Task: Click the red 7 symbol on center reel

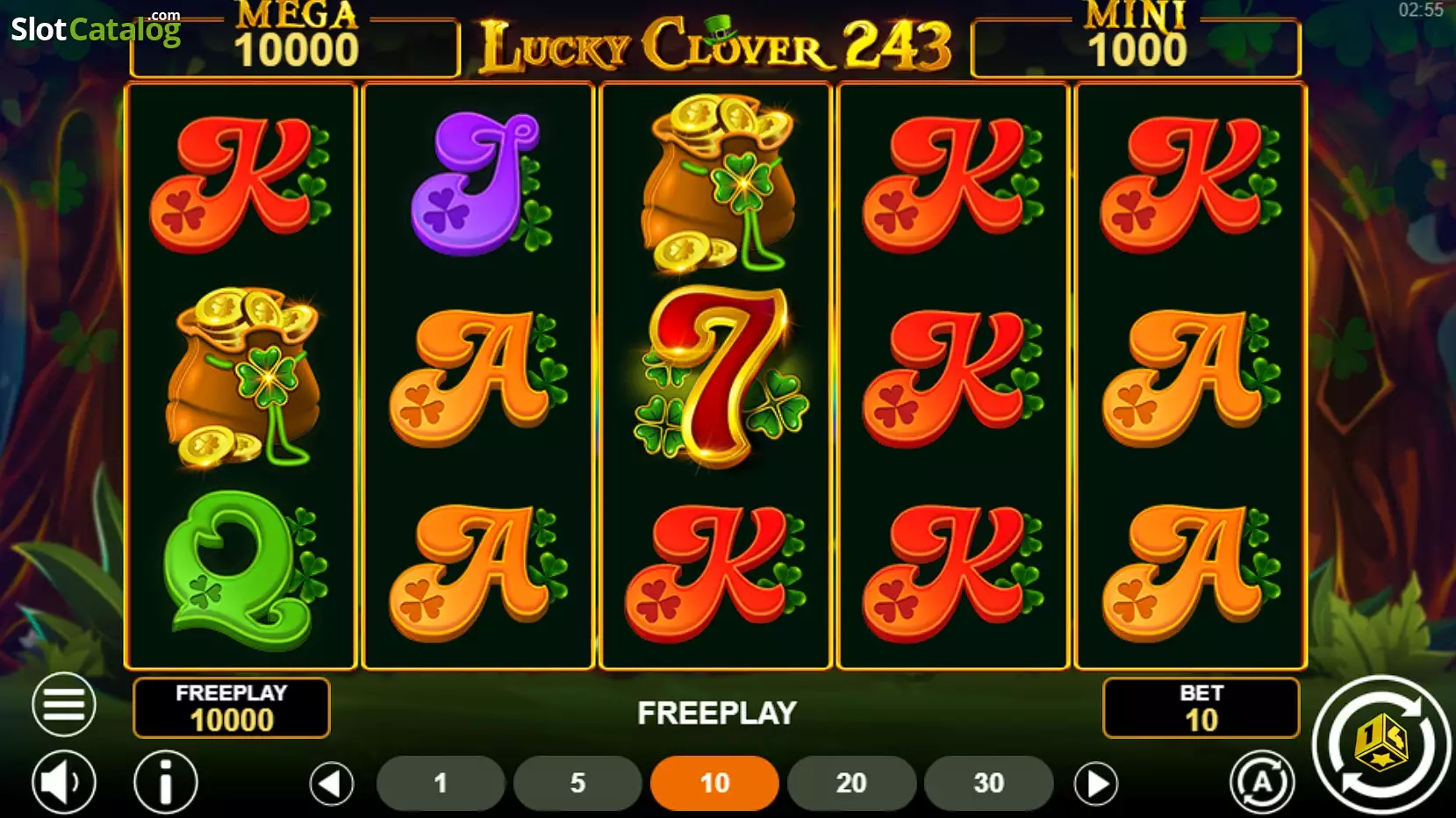Action: click(x=720, y=376)
